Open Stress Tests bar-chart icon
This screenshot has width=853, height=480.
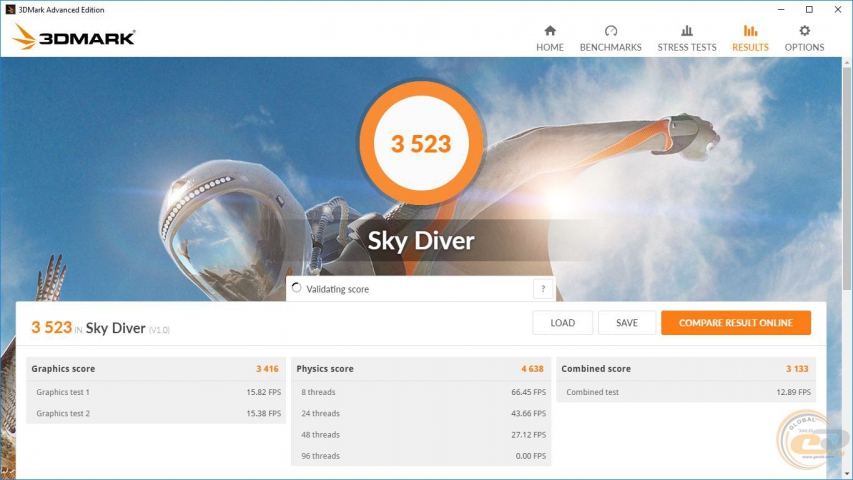(686, 31)
